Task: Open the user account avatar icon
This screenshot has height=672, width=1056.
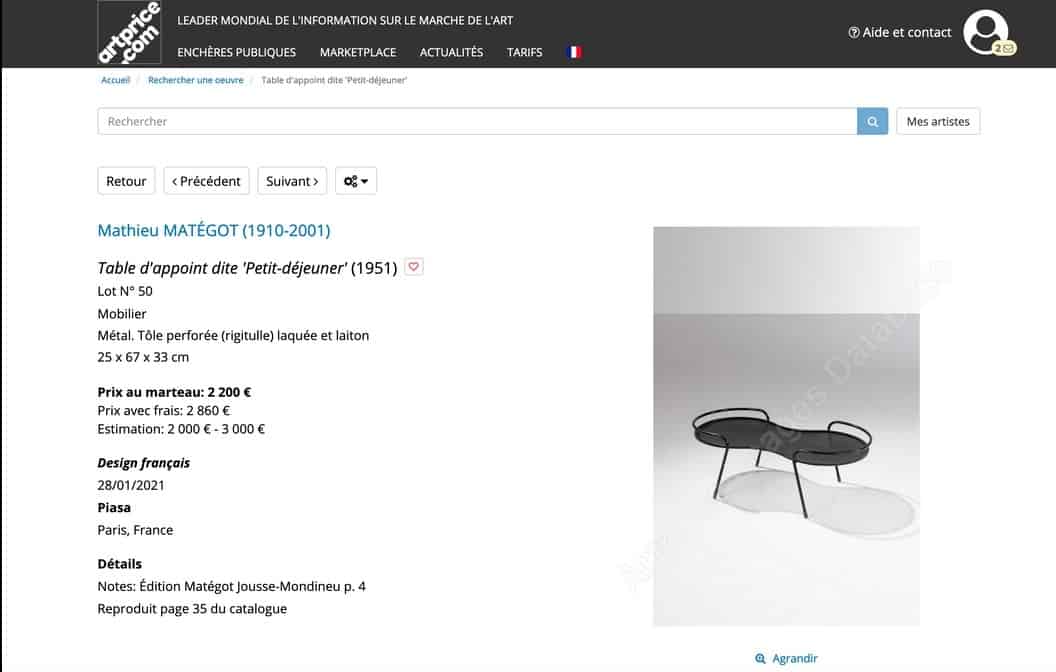Action: click(x=985, y=31)
